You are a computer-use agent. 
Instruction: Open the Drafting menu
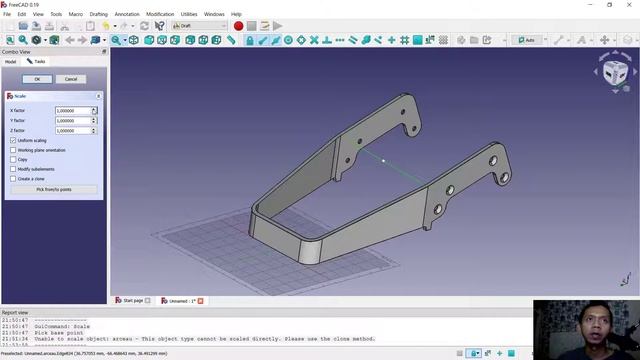coord(98,14)
